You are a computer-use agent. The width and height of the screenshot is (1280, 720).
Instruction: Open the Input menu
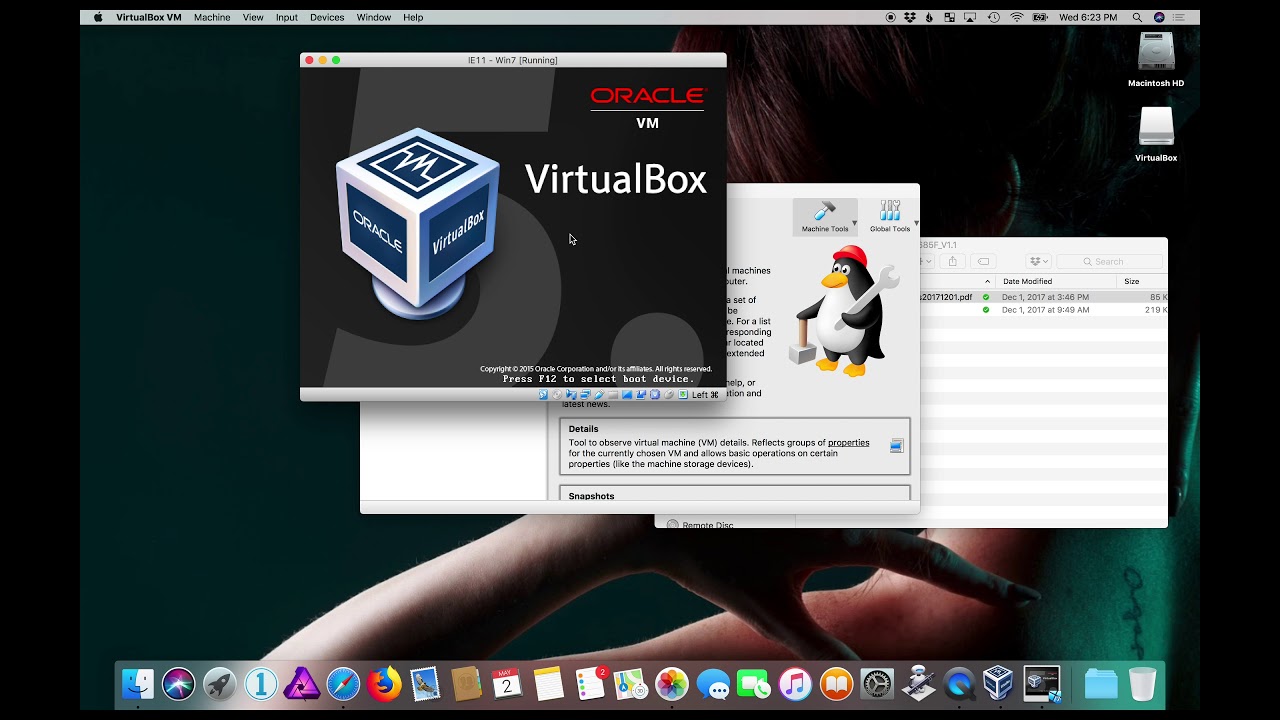(287, 17)
